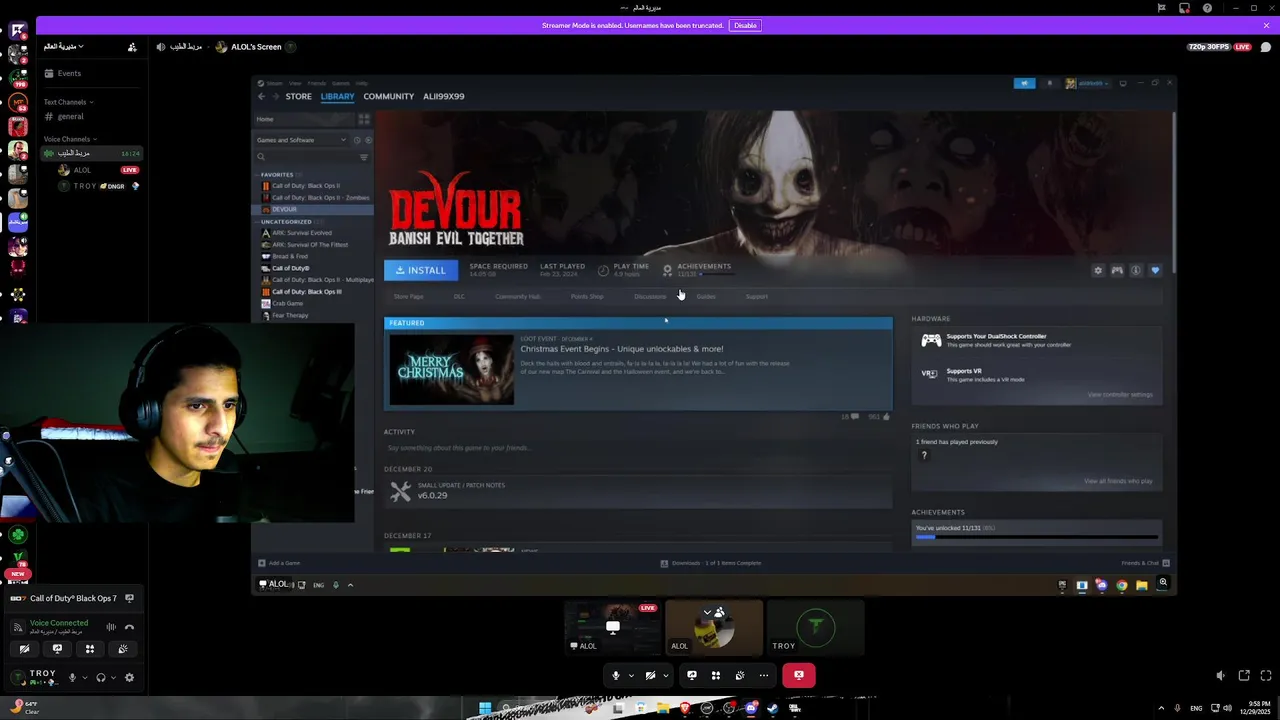This screenshot has width=1280, height=720.
Task: Adjust stream volume via the speaker icon
Action: pyautogui.click(x=1220, y=676)
